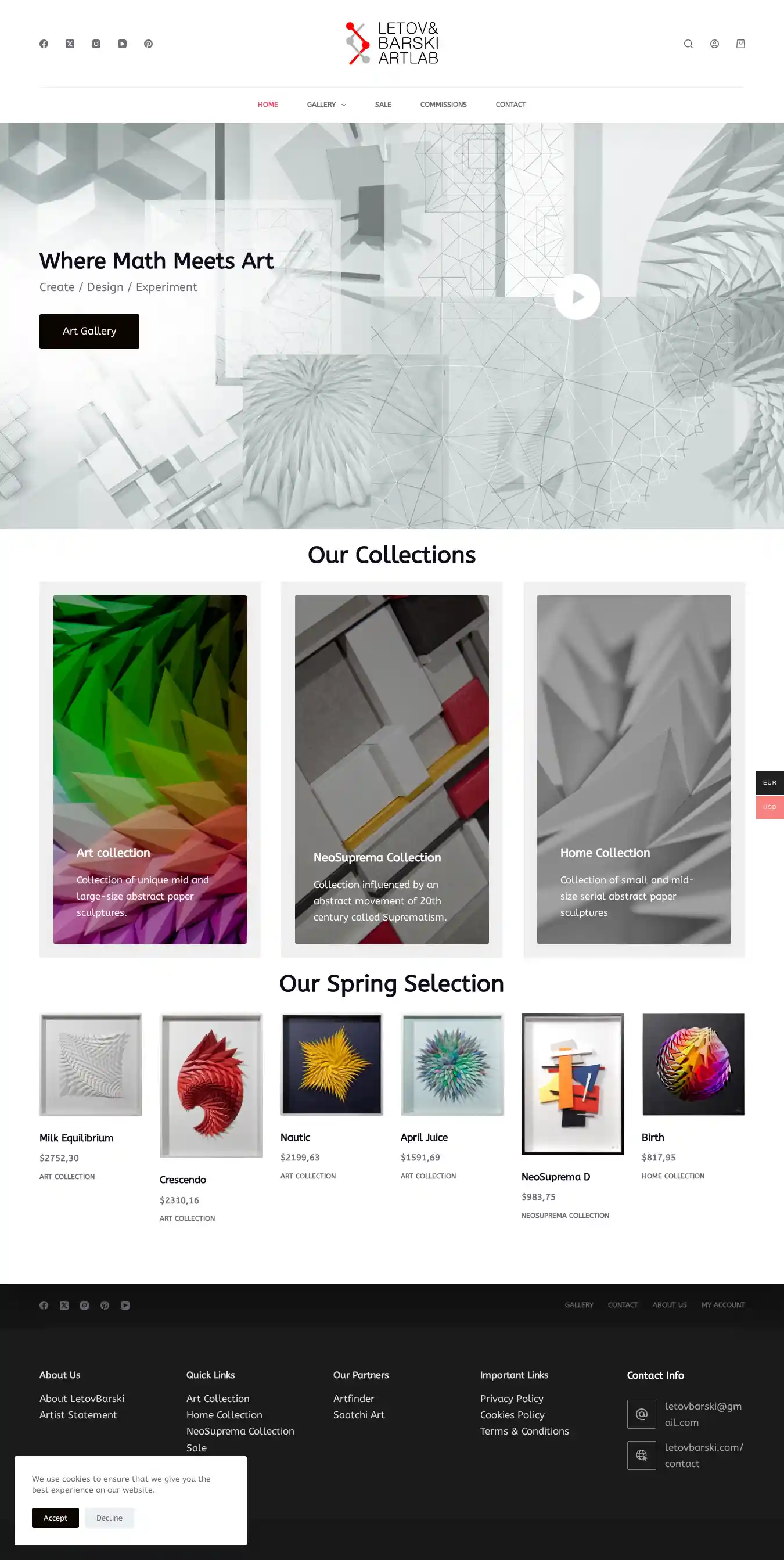This screenshot has width=784, height=1560.
Task: Open the Instagram icon in header
Action: 96,44
